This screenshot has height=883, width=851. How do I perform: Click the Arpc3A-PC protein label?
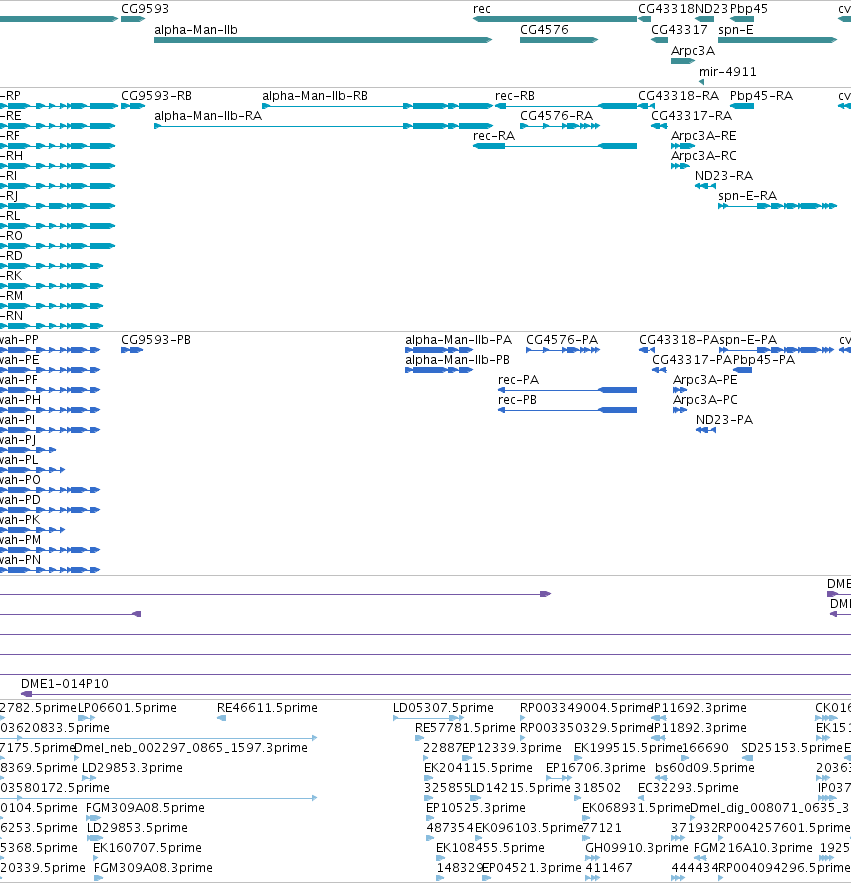coord(705,400)
